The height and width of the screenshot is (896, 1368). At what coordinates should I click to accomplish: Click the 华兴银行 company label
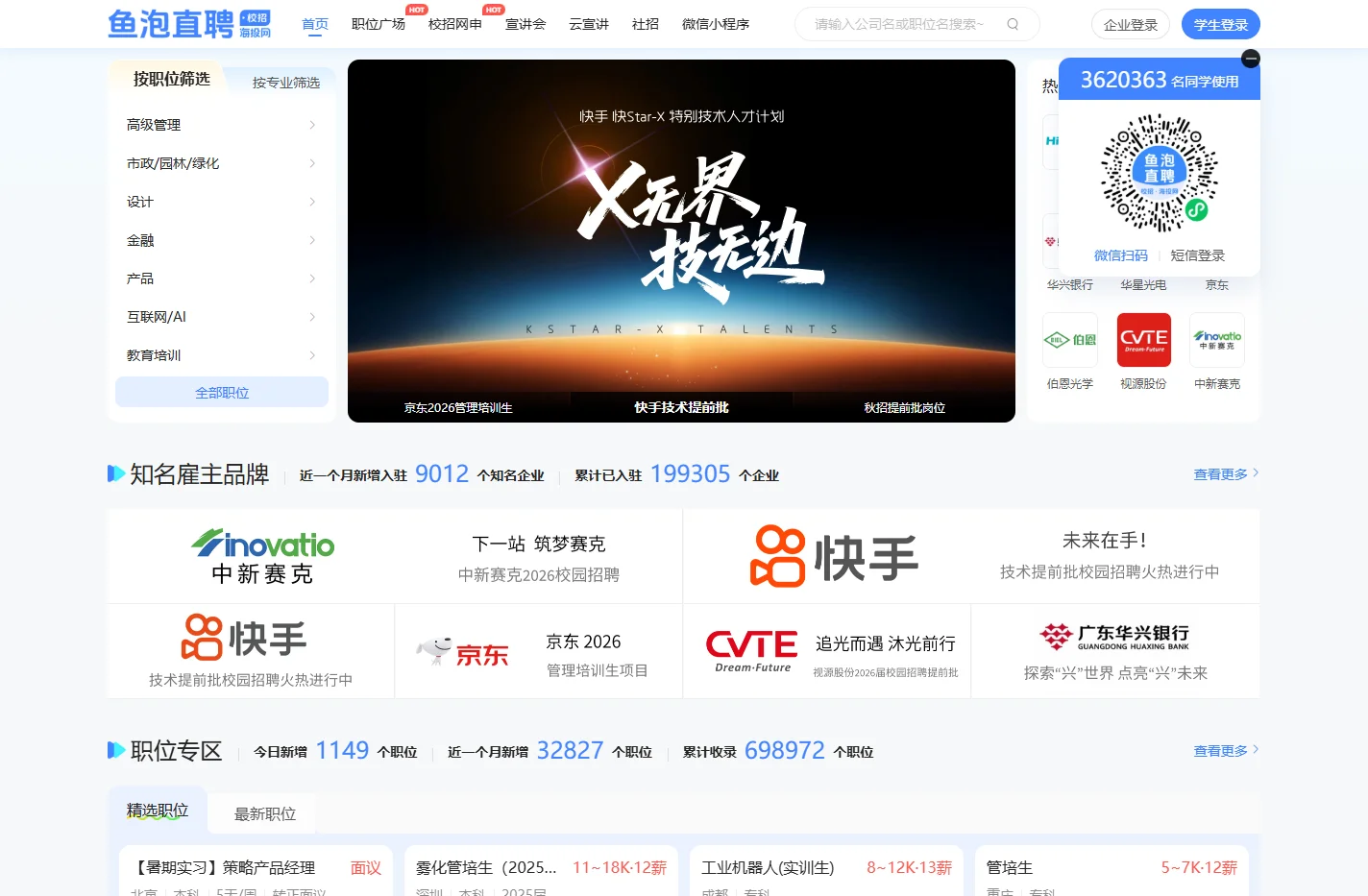[x=1070, y=285]
